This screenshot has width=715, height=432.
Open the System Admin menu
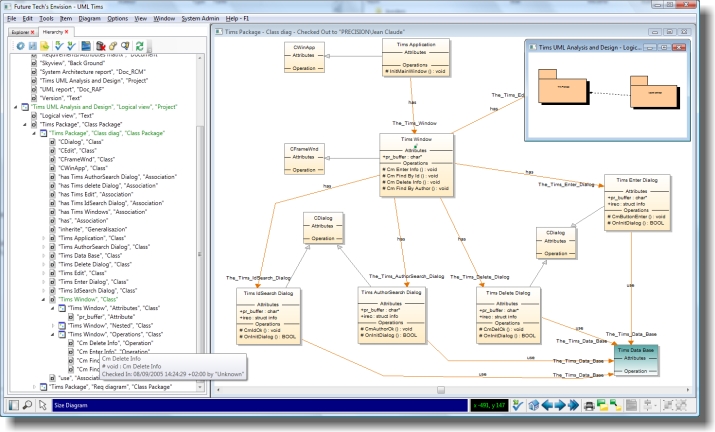coord(200,19)
